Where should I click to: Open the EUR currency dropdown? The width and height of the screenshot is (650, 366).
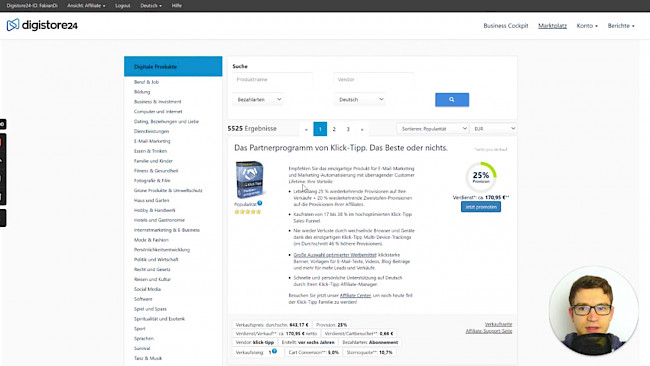pyautogui.click(x=494, y=129)
